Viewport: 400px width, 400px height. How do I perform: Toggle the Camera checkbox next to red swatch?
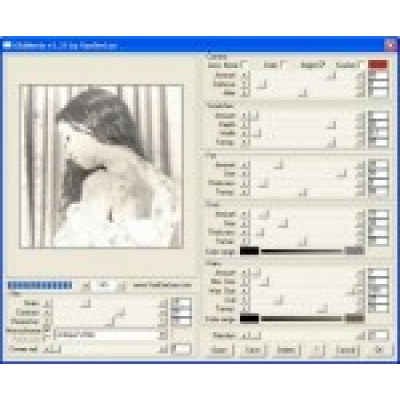point(360,65)
